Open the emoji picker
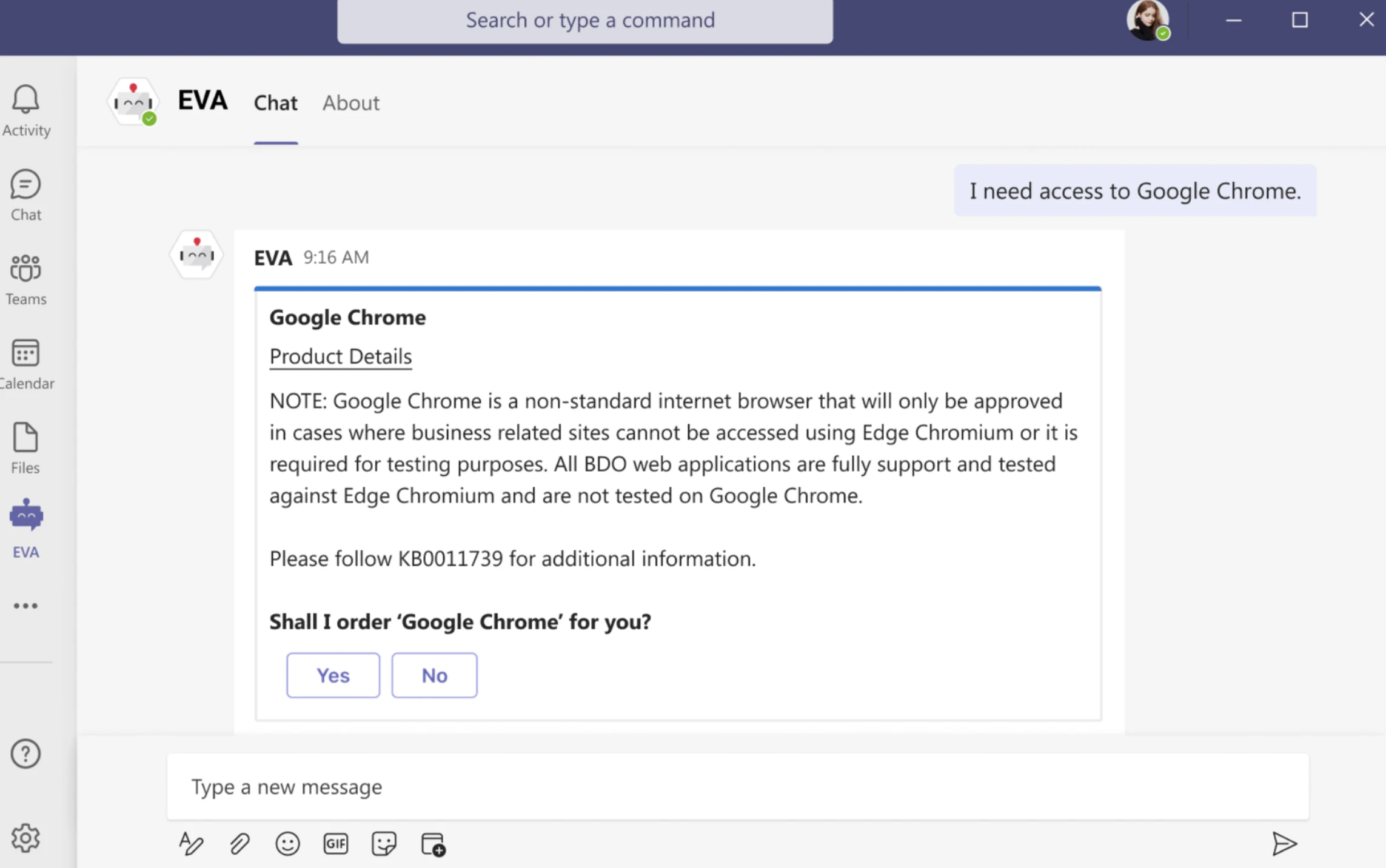Viewport: 1386px width, 868px height. tap(287, 843)
